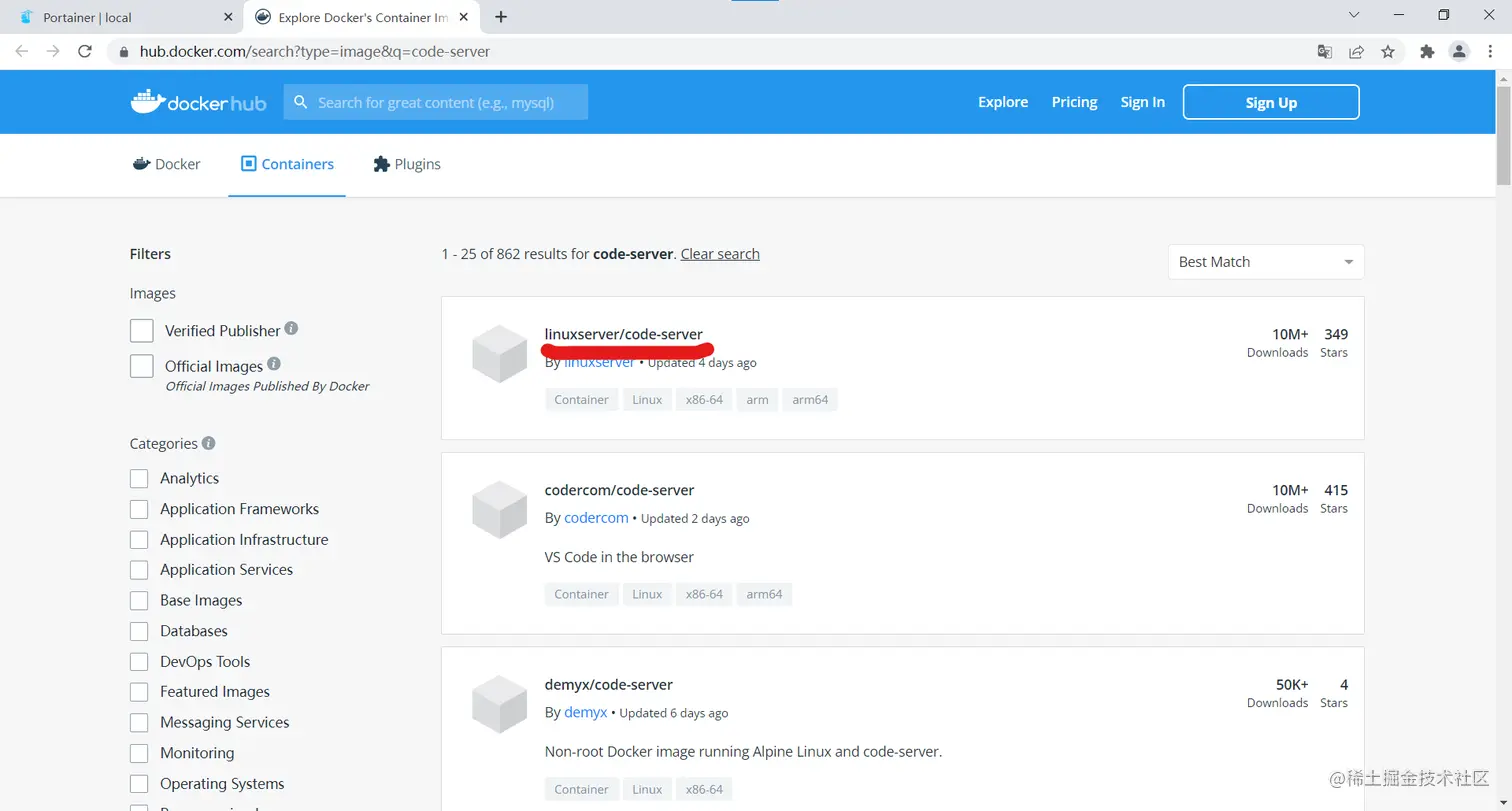Click Sign In in the header

pyautogui.click(x=1143, y=102)
